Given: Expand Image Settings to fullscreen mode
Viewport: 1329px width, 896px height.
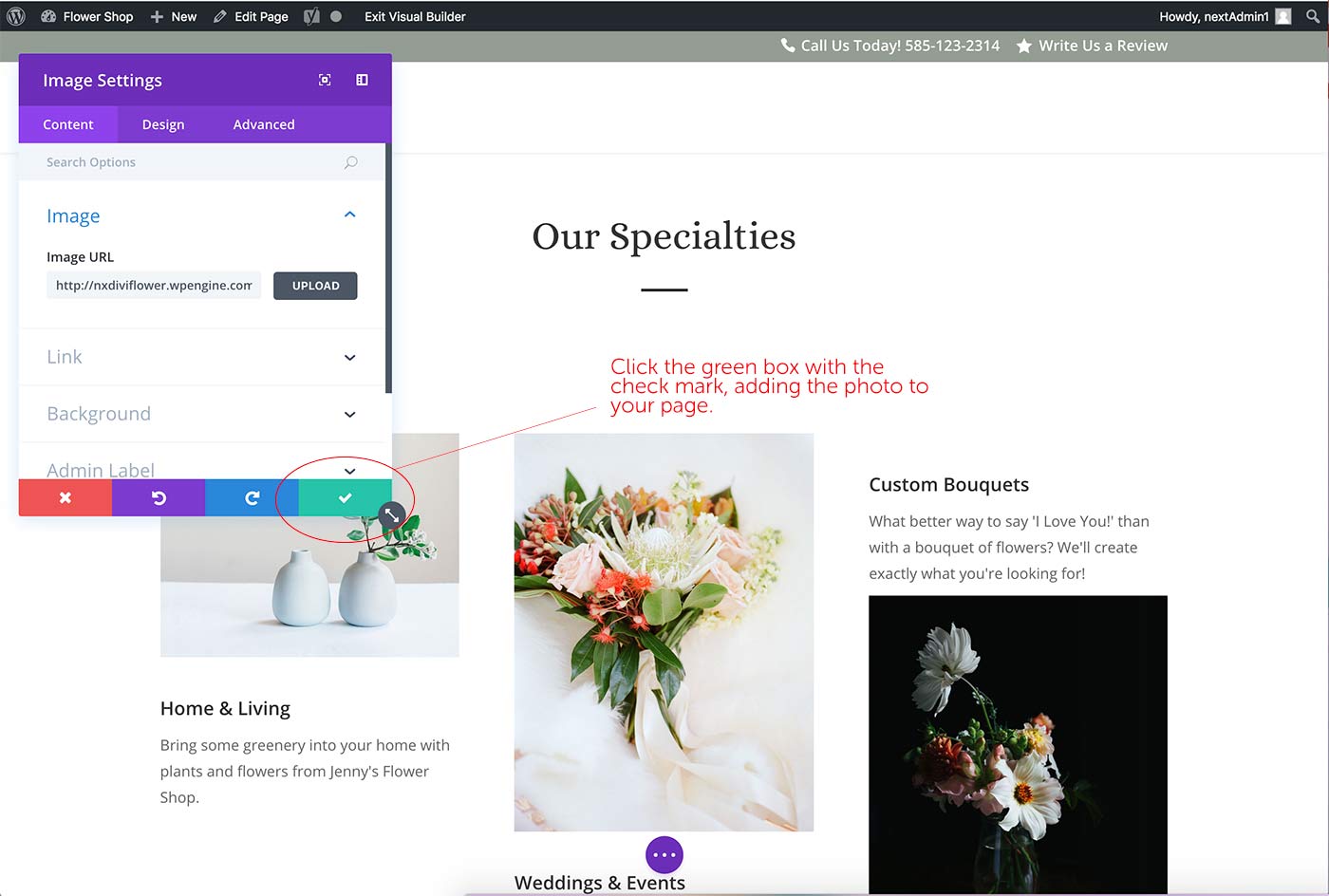Looking at the screenshot, I should 325,80.
